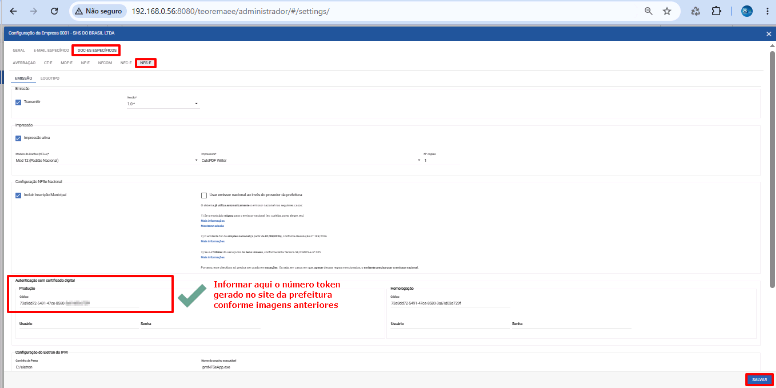Click the Produção Senha field
Screen dimensions: 776x388
coord(200,324)
